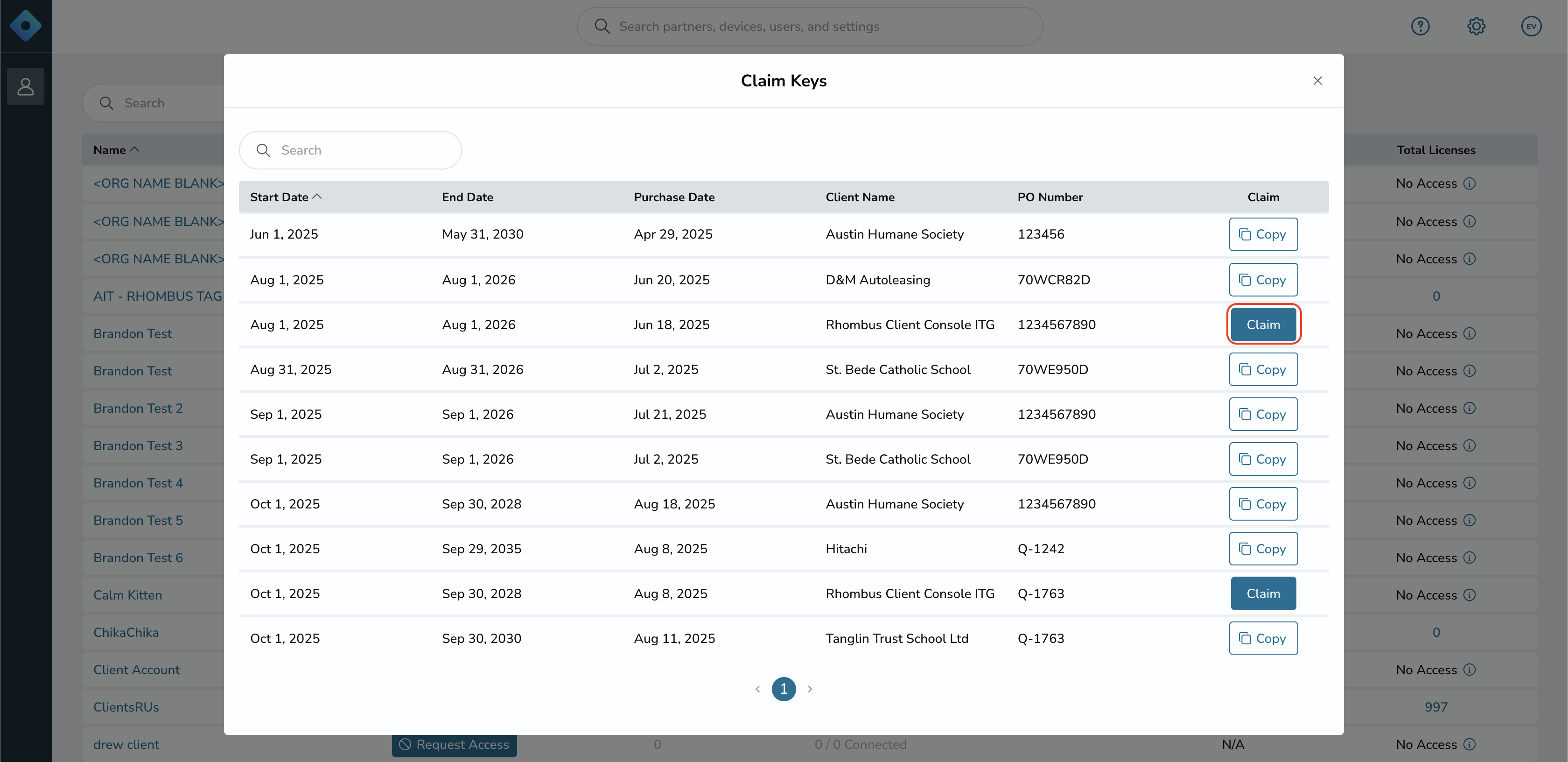Screen dimensions: 1568x762
Task: Click 997 total licenses value
Action: coord(1436,707)
